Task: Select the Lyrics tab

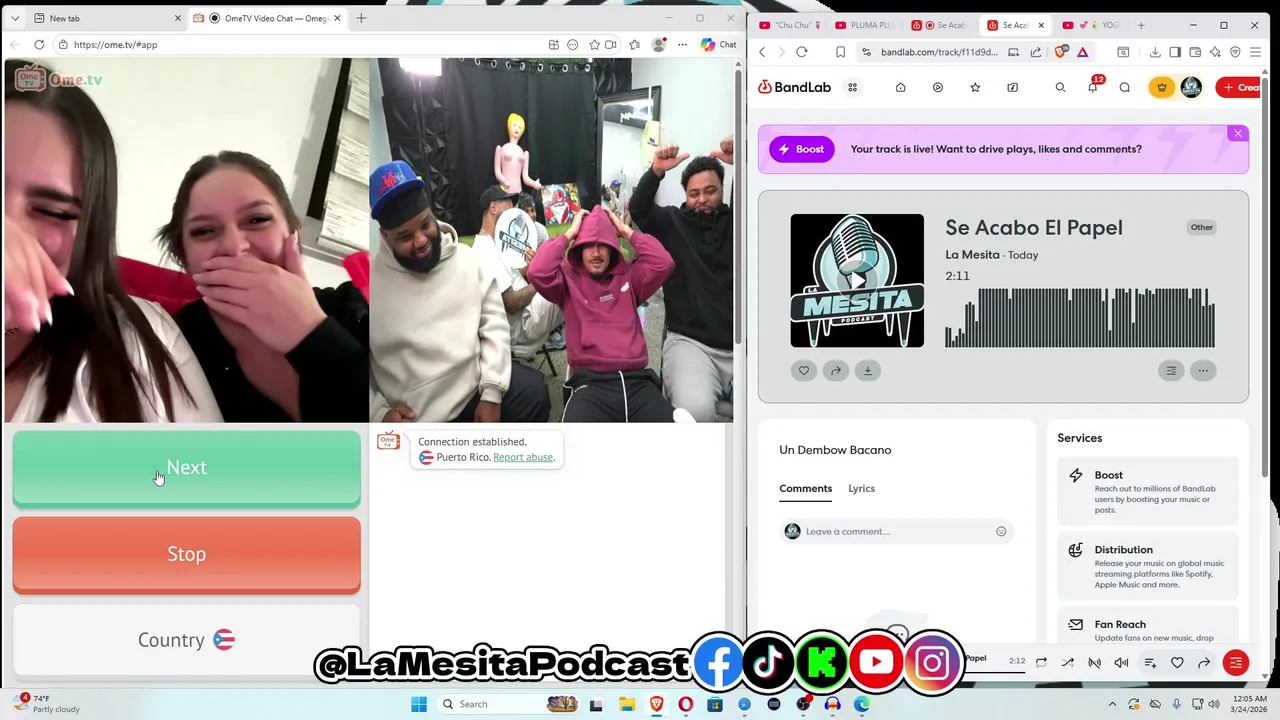Action: (861, 489)
